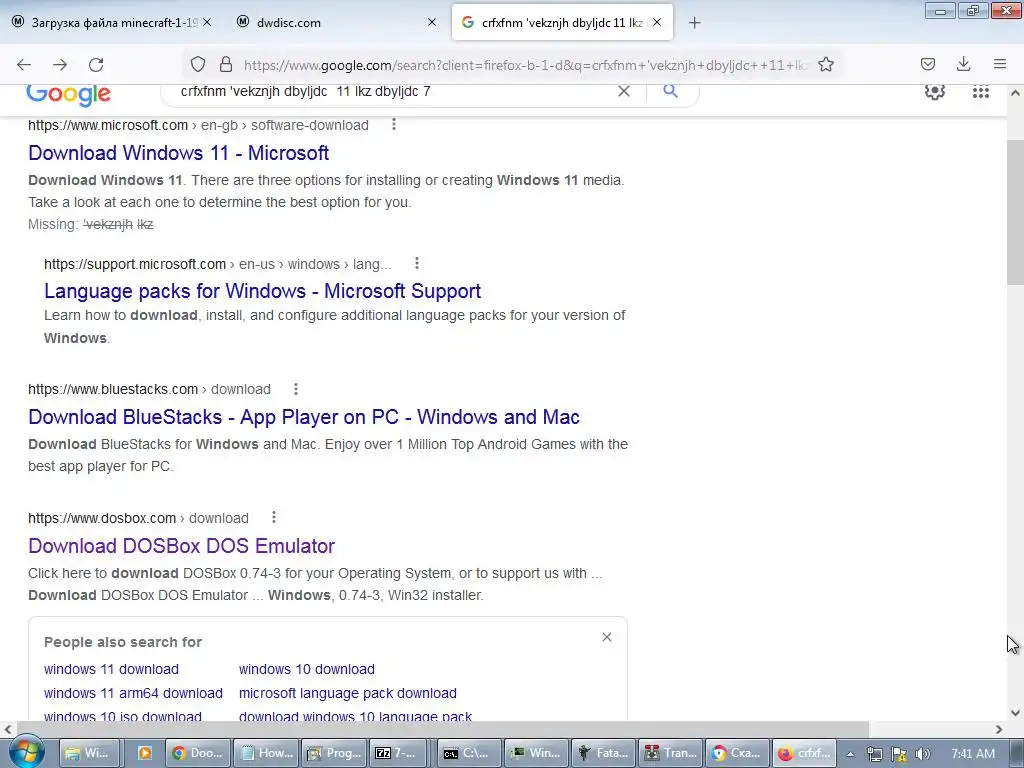Click the Google search magnifier button
The width and height of the screenshot is (1024, 768).
pos(670,91)
